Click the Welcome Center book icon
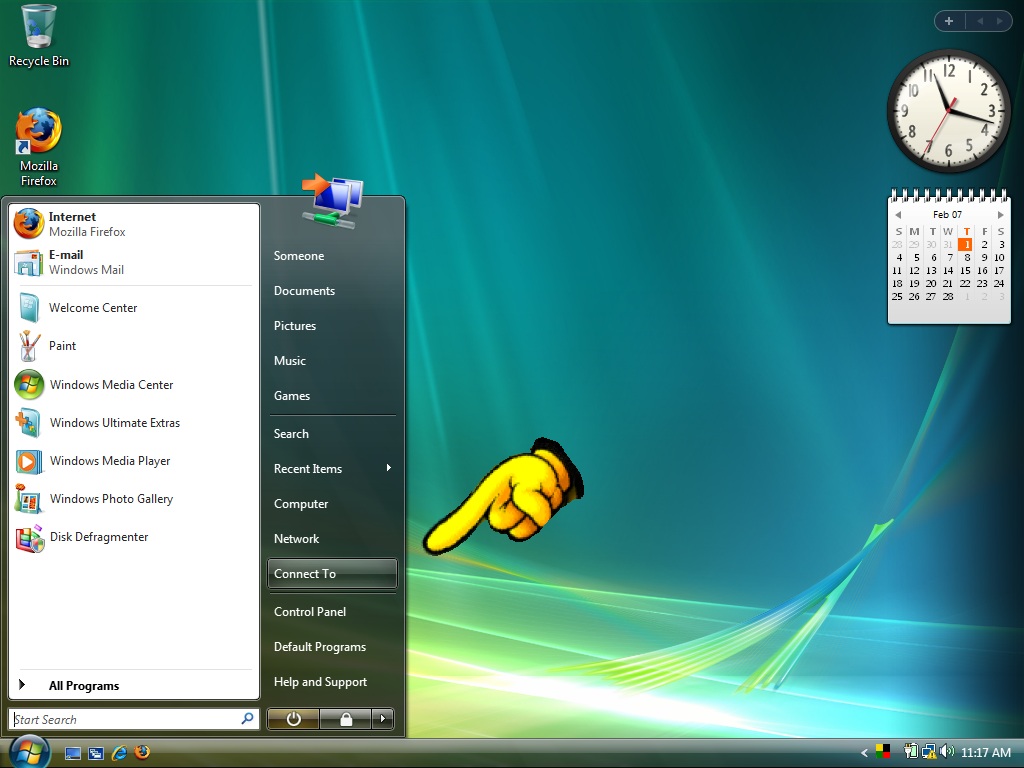Viewport: 1024px width, 768px height. 29,308
